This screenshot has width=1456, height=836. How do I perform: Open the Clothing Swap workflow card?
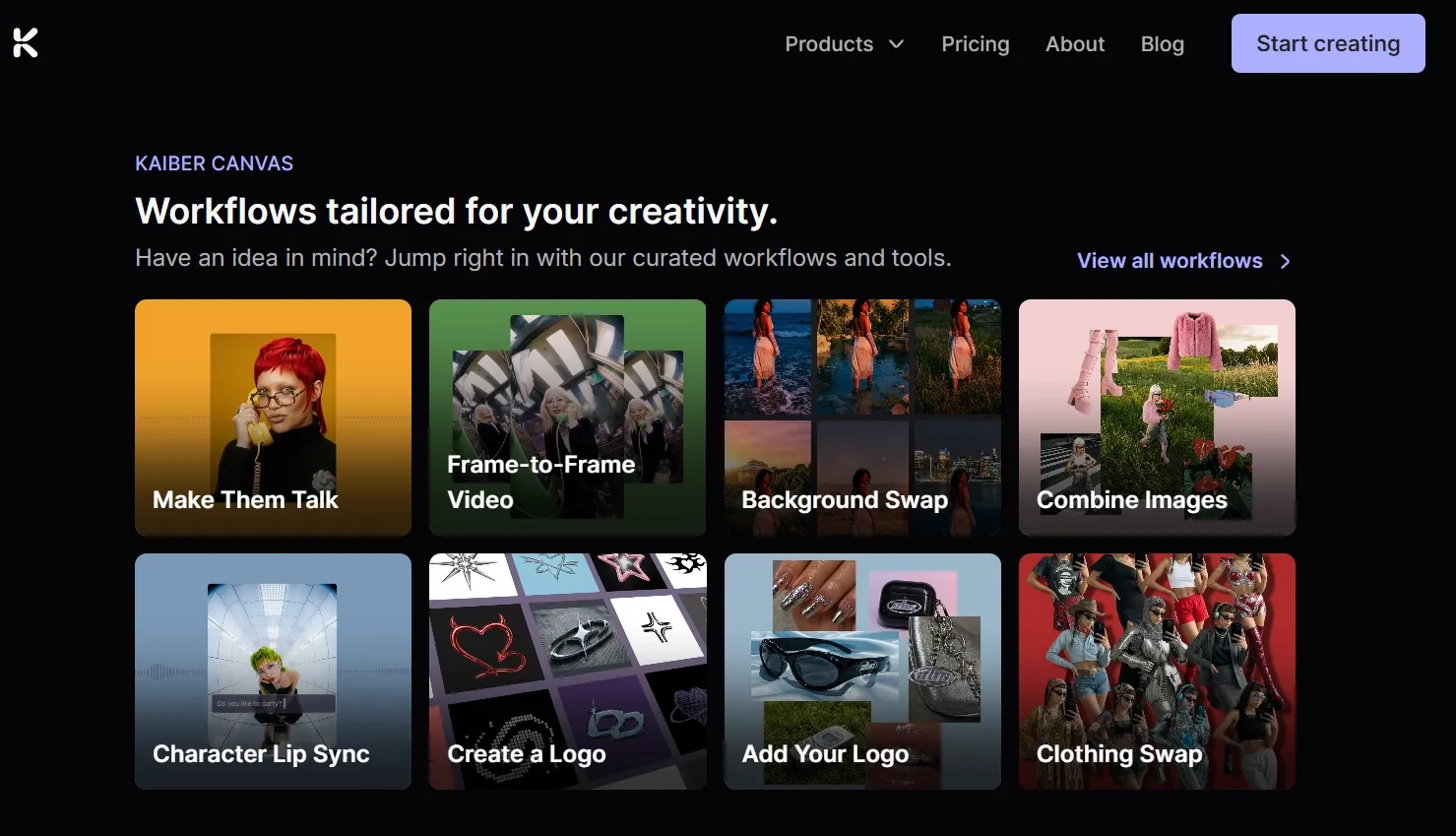pos(1157,672)
